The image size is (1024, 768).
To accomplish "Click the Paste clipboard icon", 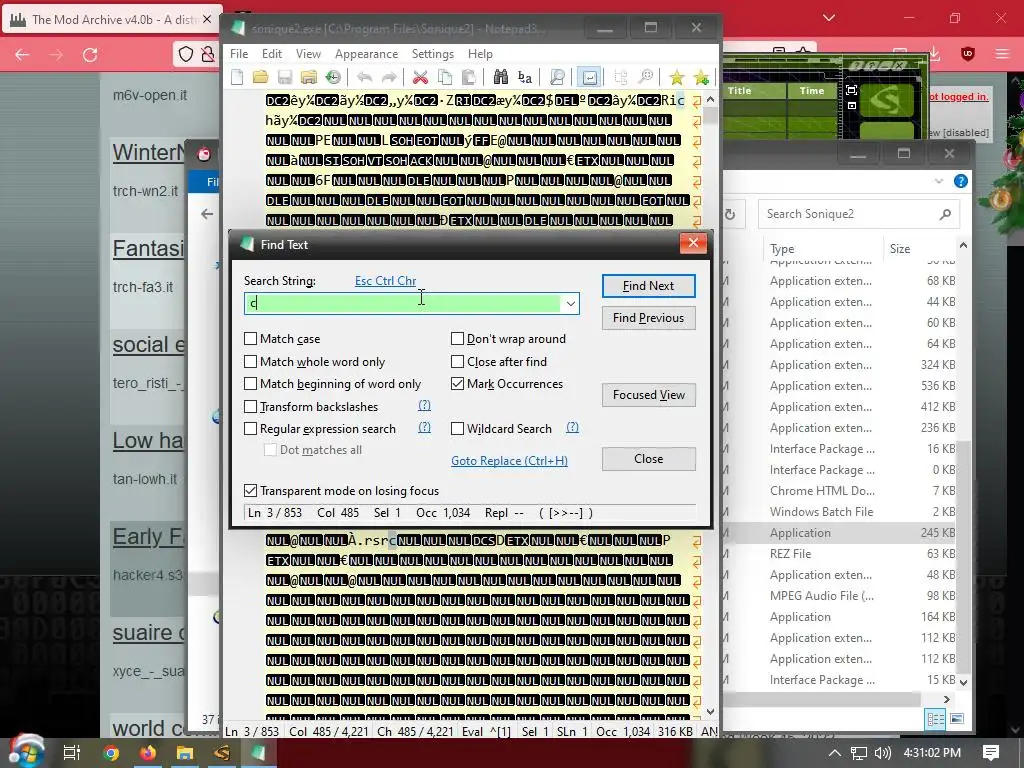I will click(468, 78).
